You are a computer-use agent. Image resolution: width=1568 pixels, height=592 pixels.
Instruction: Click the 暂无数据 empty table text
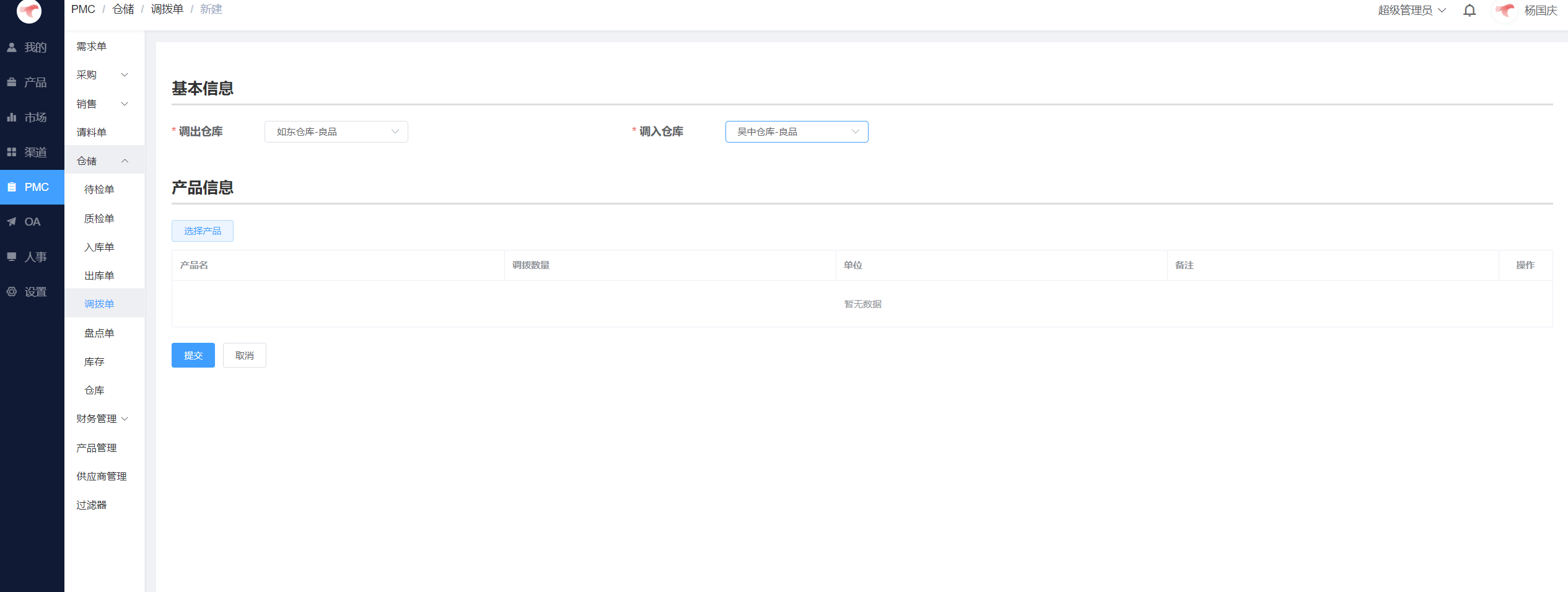[x=862, y=304]
